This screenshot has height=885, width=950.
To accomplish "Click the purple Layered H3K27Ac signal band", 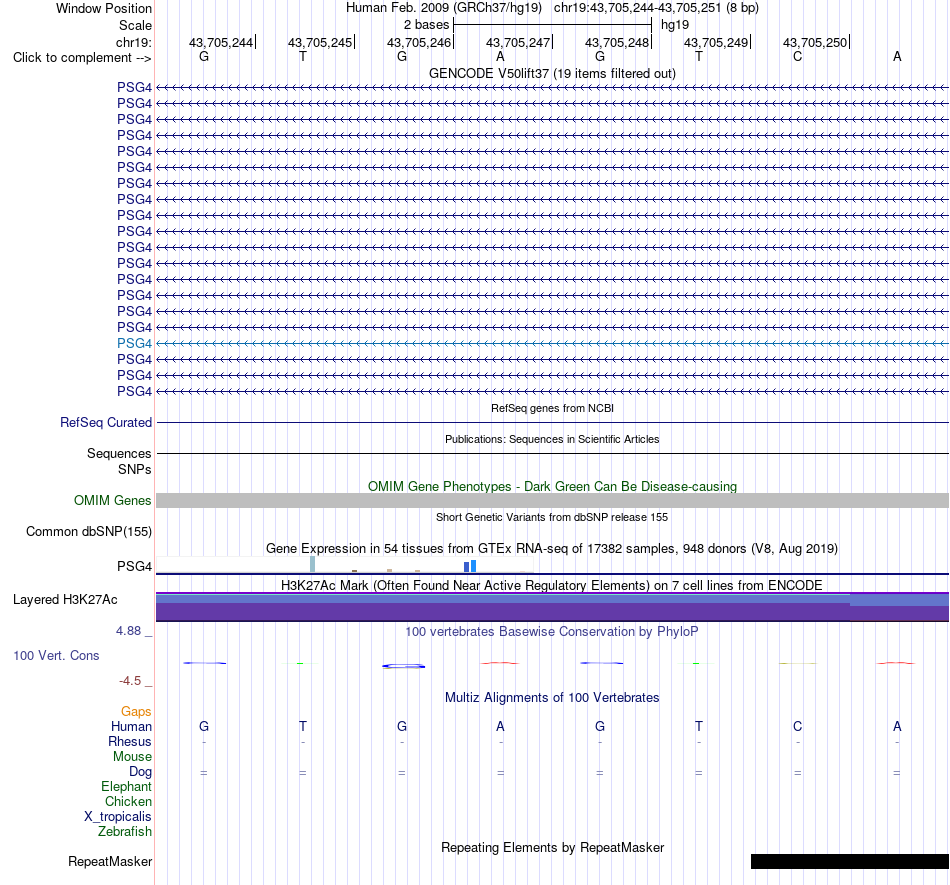I will click(x=552, y=607).
